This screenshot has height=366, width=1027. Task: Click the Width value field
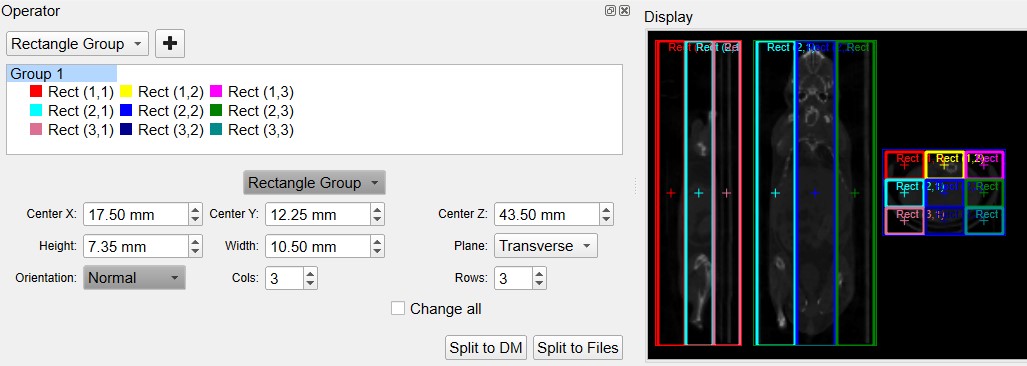pos(318,246)
